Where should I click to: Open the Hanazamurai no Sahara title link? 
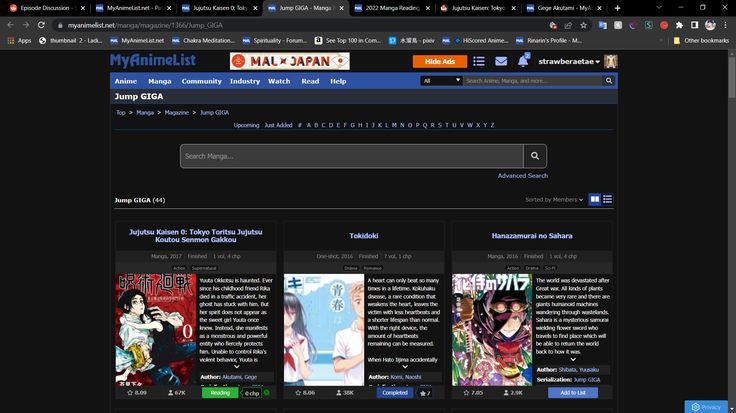pyautogui.click(x=532, y=236)
